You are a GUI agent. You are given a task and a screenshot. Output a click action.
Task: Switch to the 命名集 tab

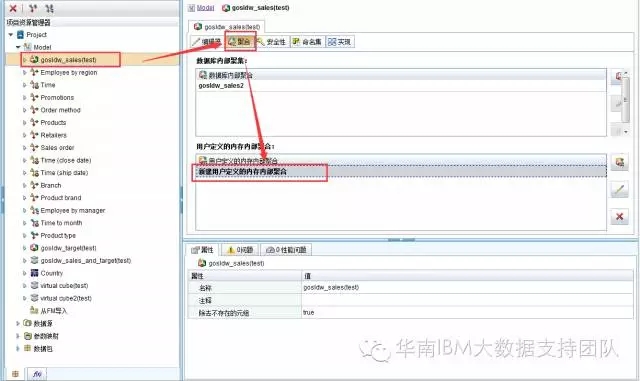[x=307, y=42]
